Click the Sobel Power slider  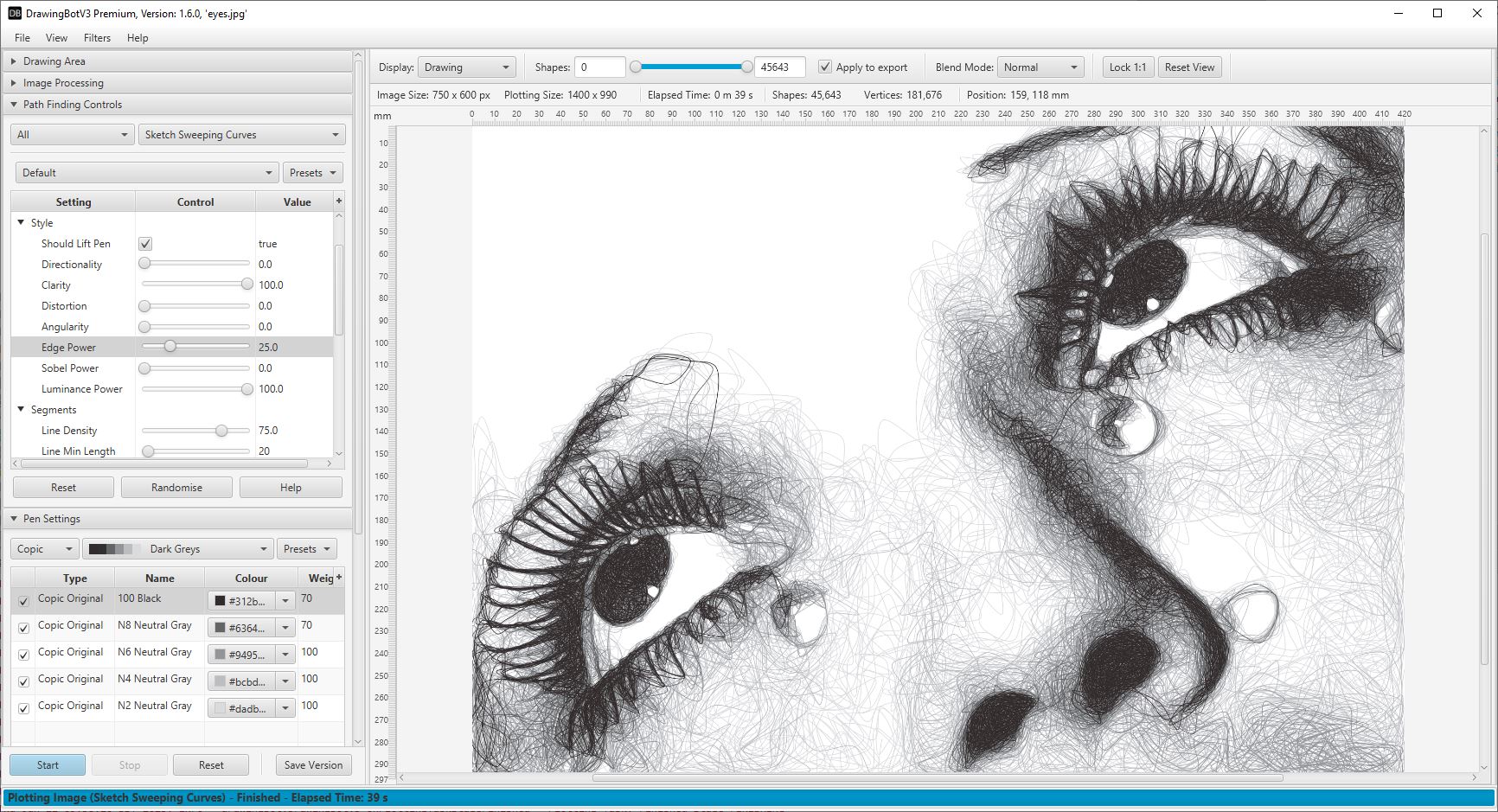(x=195, y=368)
